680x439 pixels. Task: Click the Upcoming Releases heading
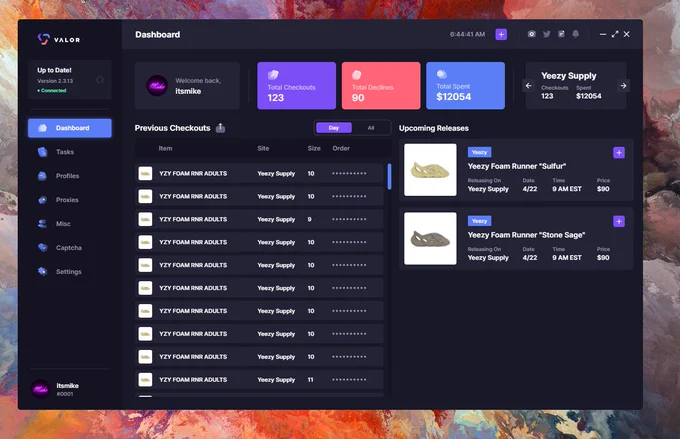coord(434,128)
